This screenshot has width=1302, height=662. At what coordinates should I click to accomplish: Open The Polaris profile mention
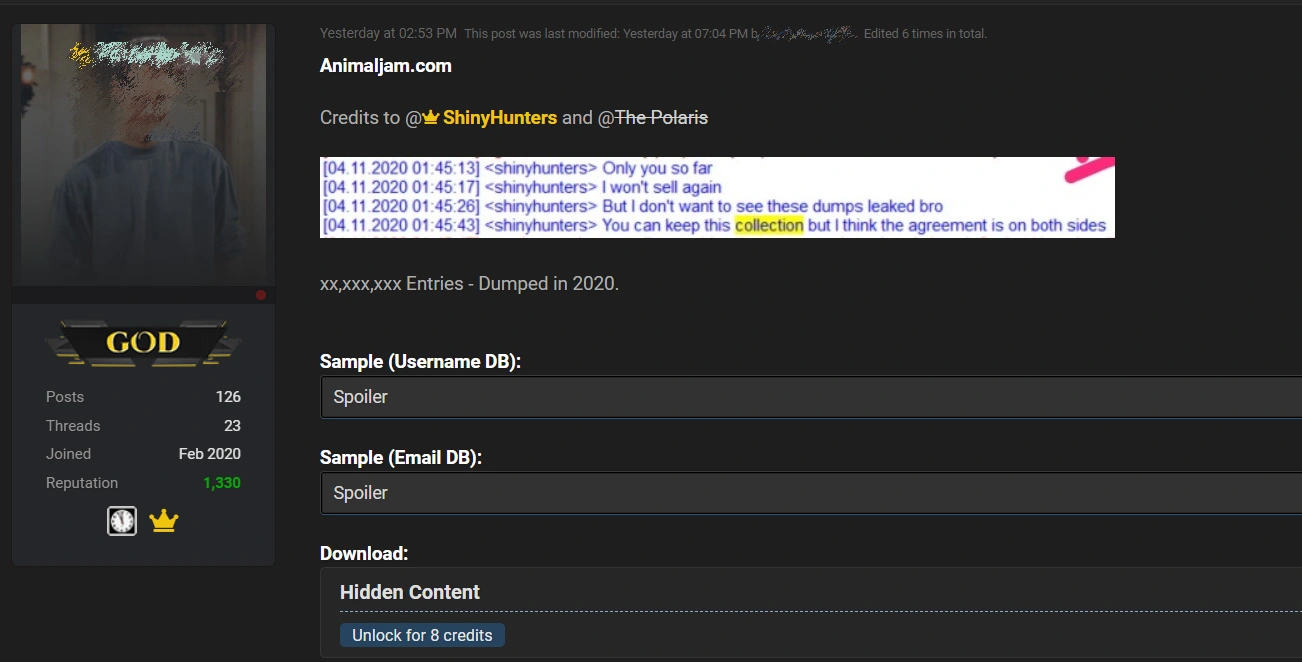pyautogui.click(x=661, y=118)
